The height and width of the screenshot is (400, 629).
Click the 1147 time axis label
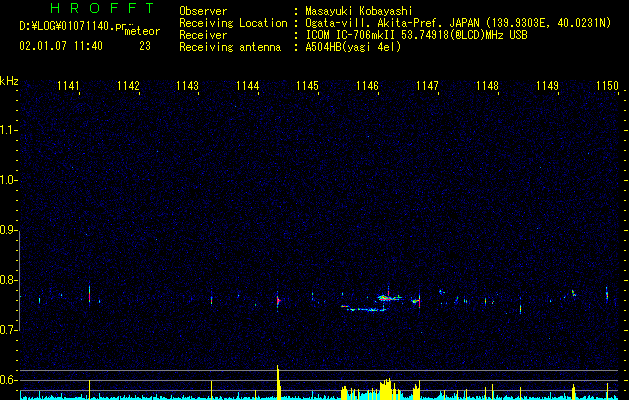[427, 85]
